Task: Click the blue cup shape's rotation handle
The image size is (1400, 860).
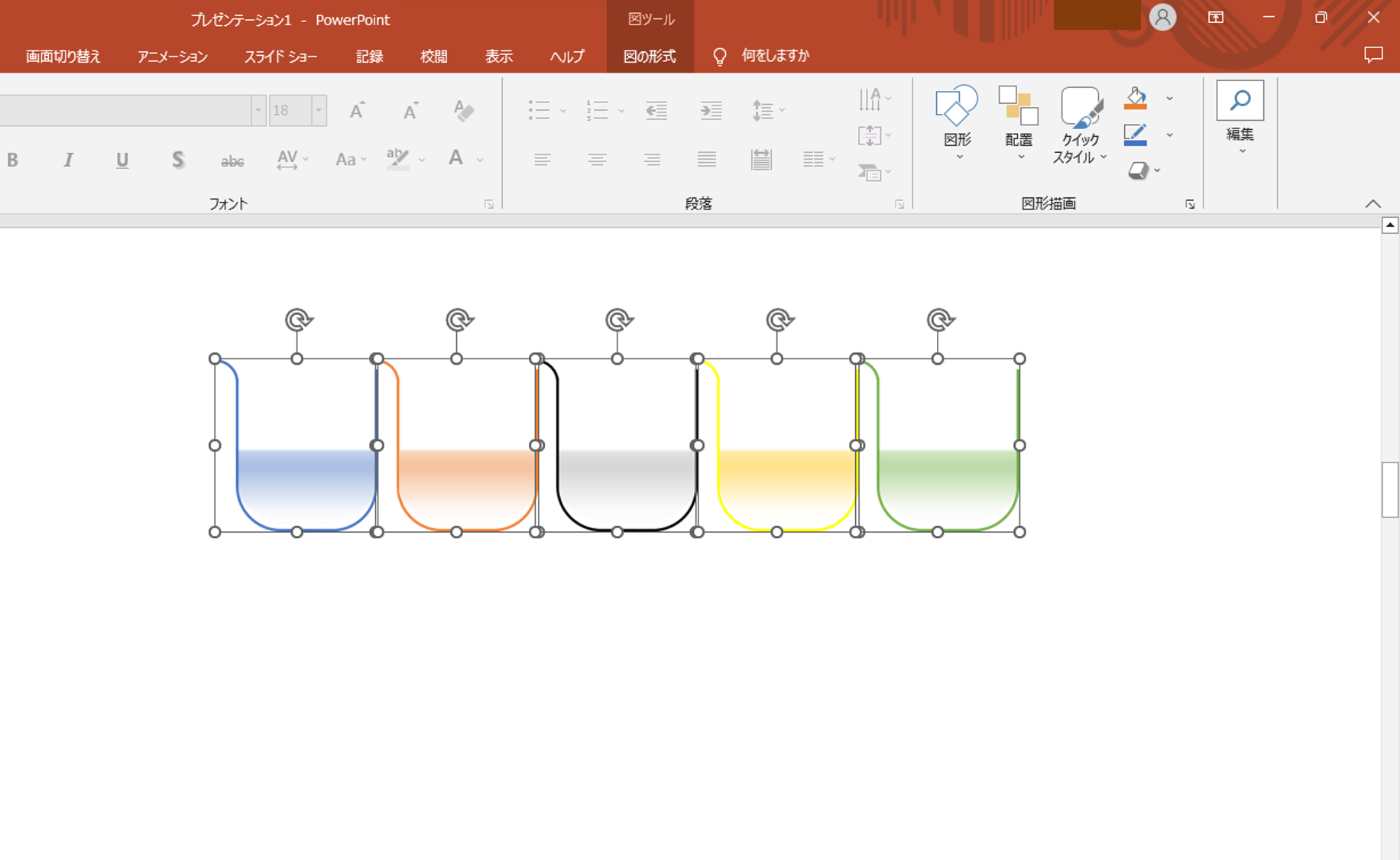Action: pyautogui.click(x=299, y=320)
